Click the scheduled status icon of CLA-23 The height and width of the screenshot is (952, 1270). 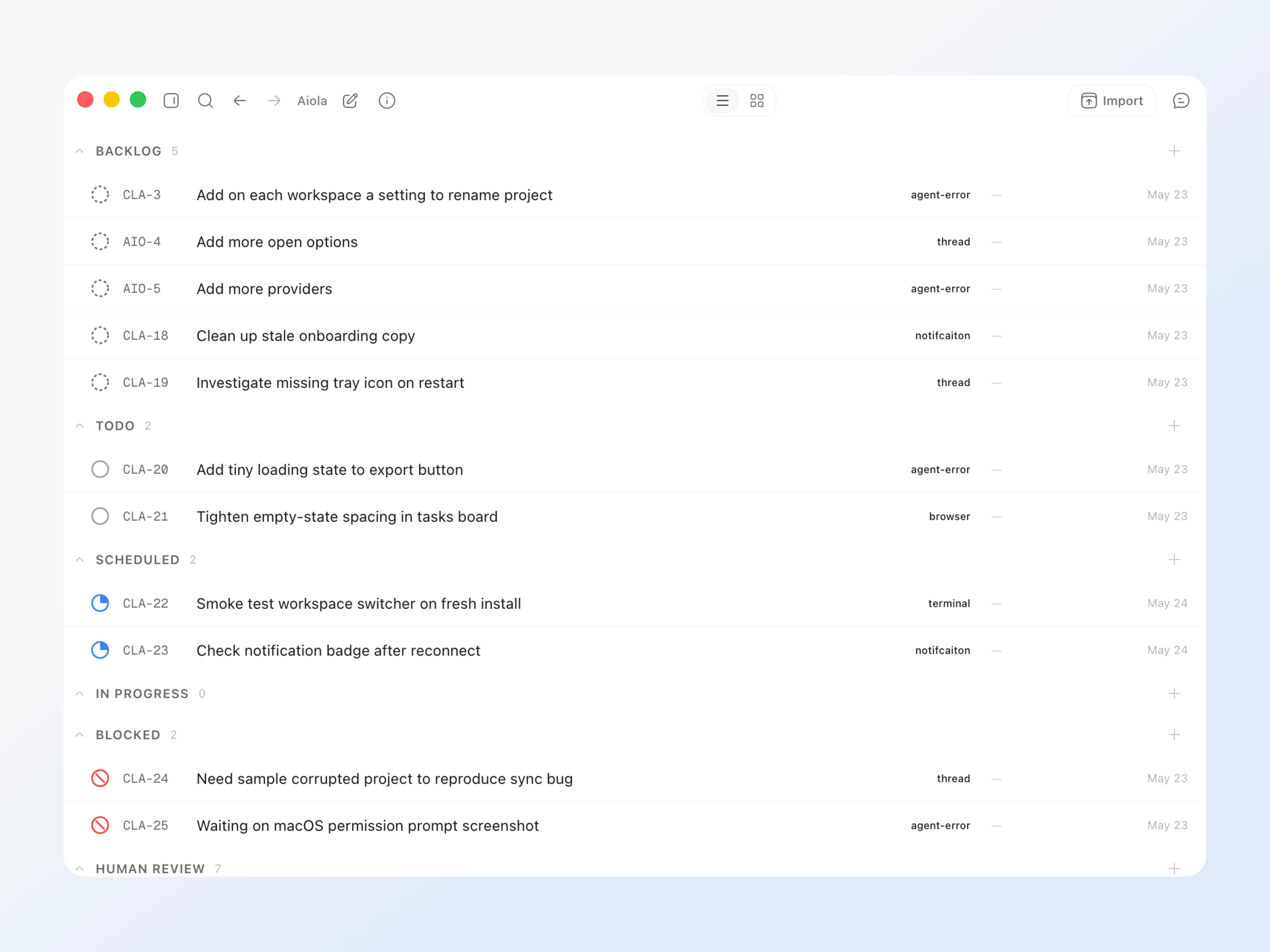(100, 650)
